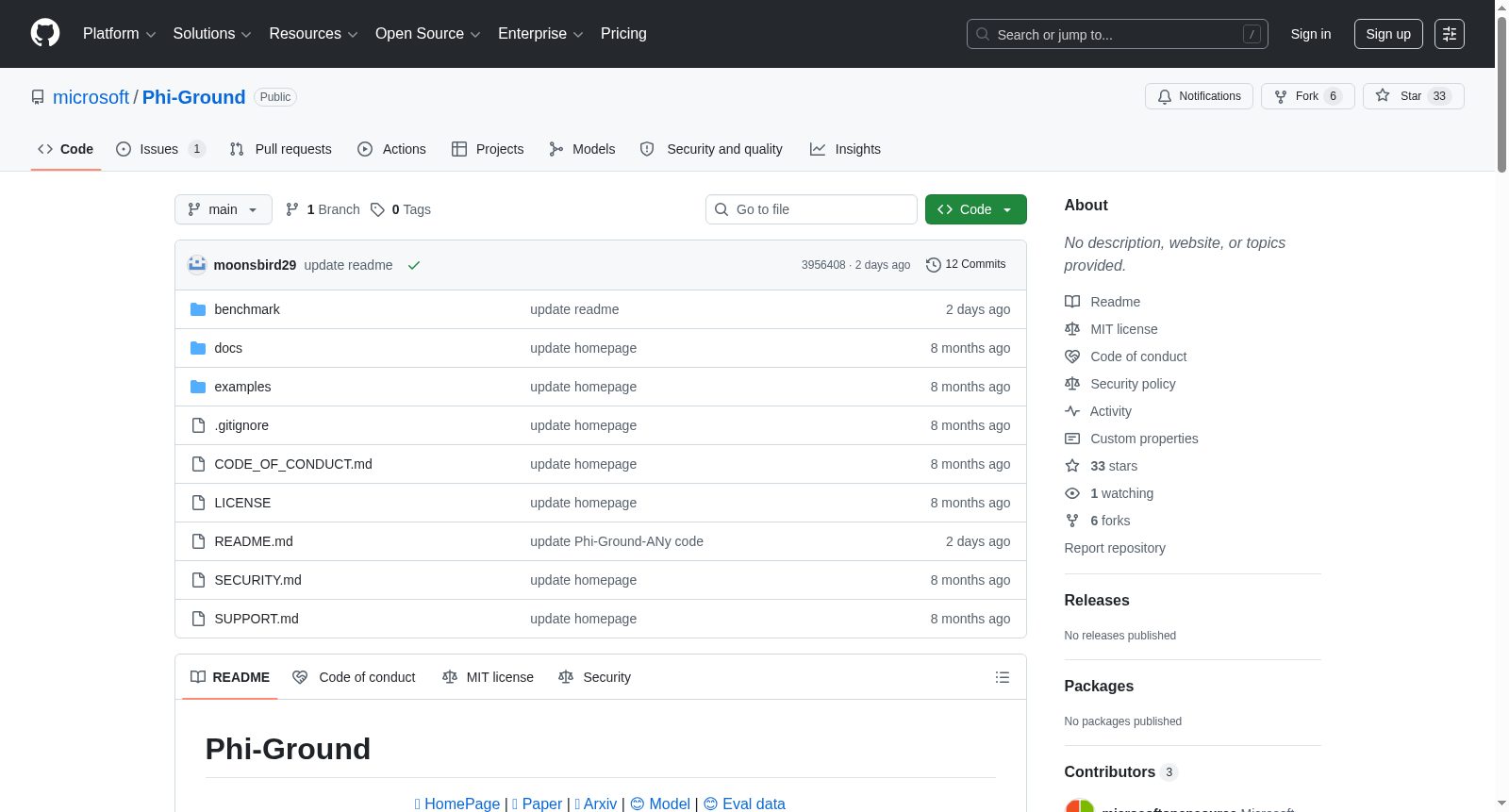Click the scales icon beside MIT license in About
This screenshot has height=812, width=1509.
click(x=1072, y=329)
